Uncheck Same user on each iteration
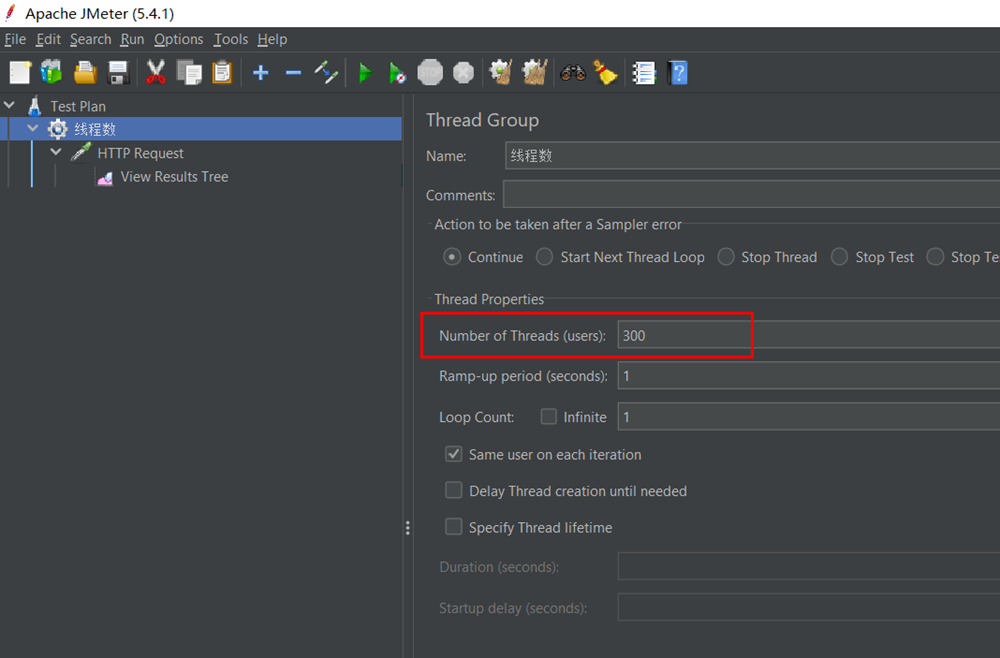Screen dimensions: 1000x658 click(x=454, y=454)
